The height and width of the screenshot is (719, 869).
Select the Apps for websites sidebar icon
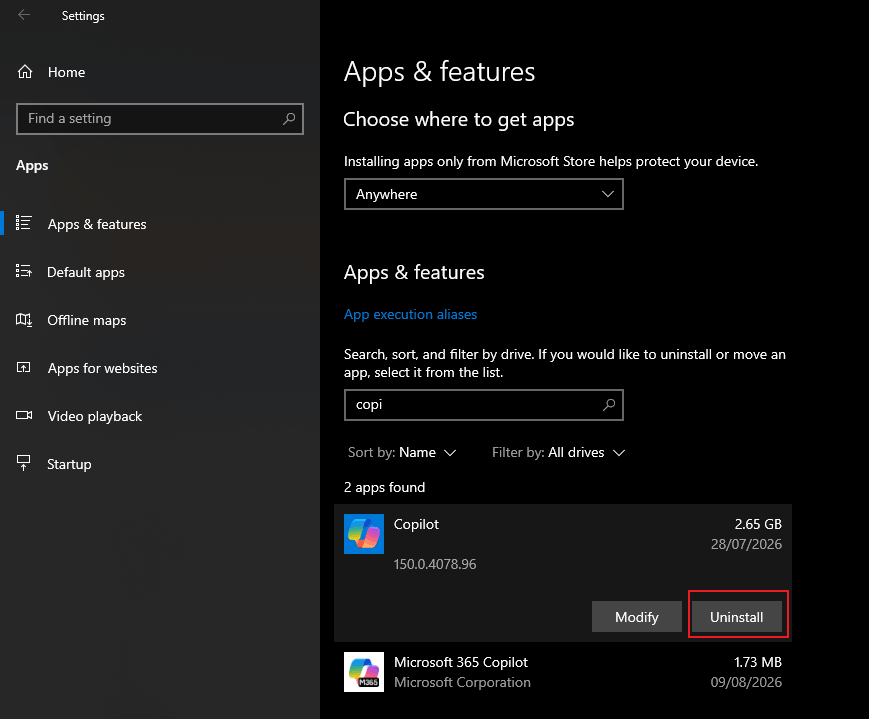point(23,367)
